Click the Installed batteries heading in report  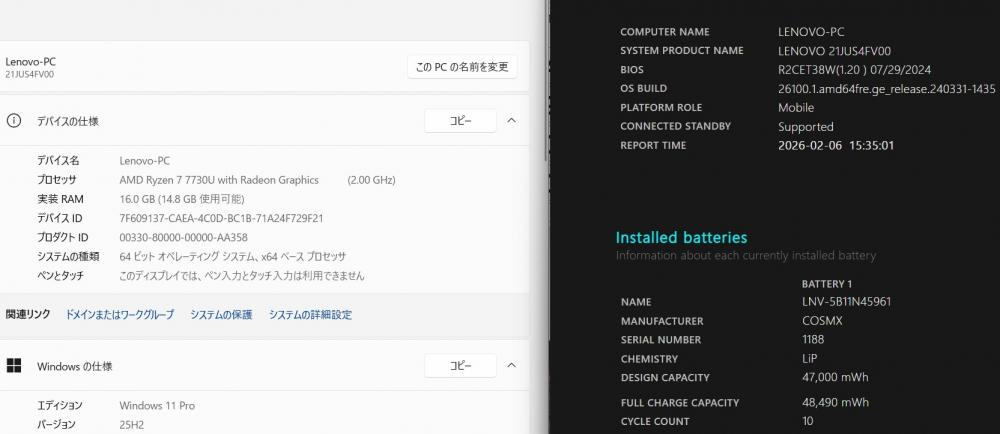tap(681, 238)
